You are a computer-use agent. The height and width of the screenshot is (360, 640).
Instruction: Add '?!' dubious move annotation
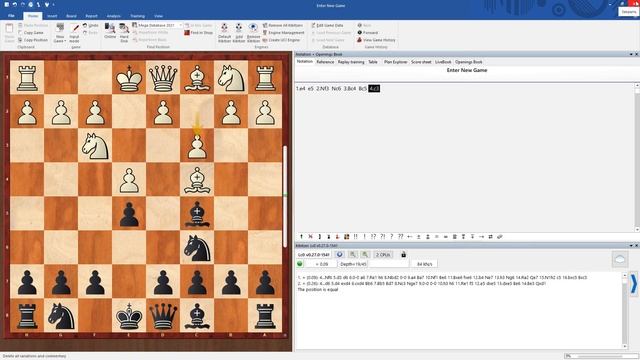(382, 237)
